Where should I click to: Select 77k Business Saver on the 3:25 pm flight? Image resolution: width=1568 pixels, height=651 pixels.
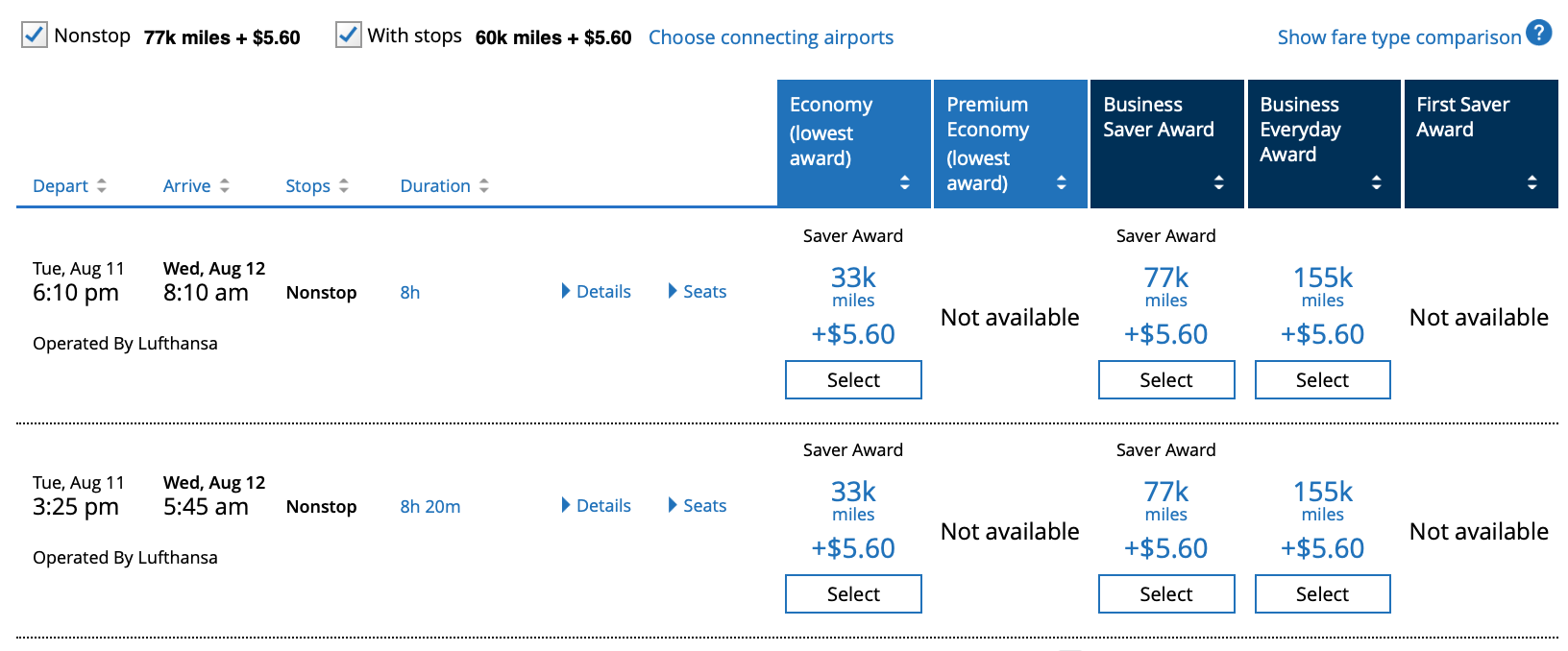pyautogui.click(x=1165, y=593)
